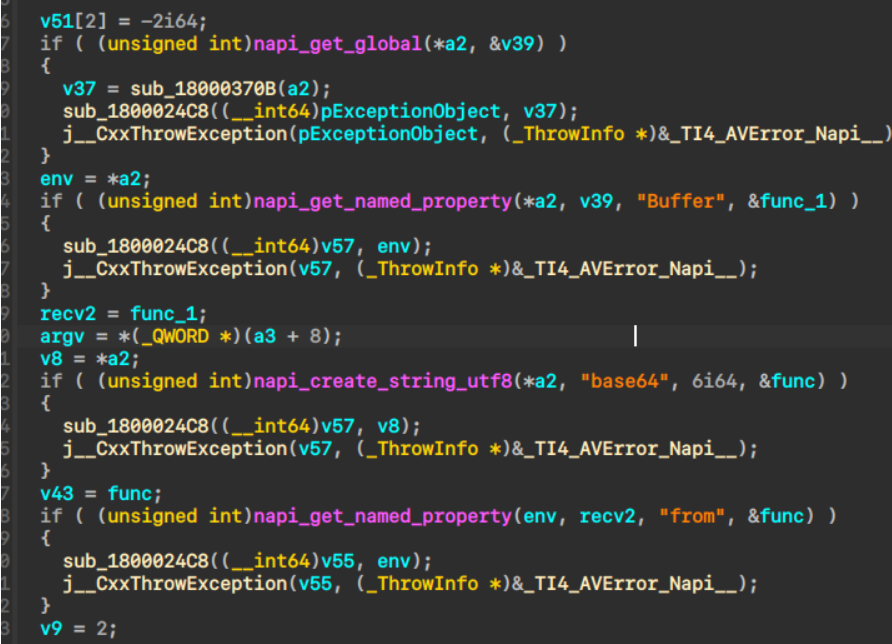
Task: Click the argv variable name
Action: [62, 336]
